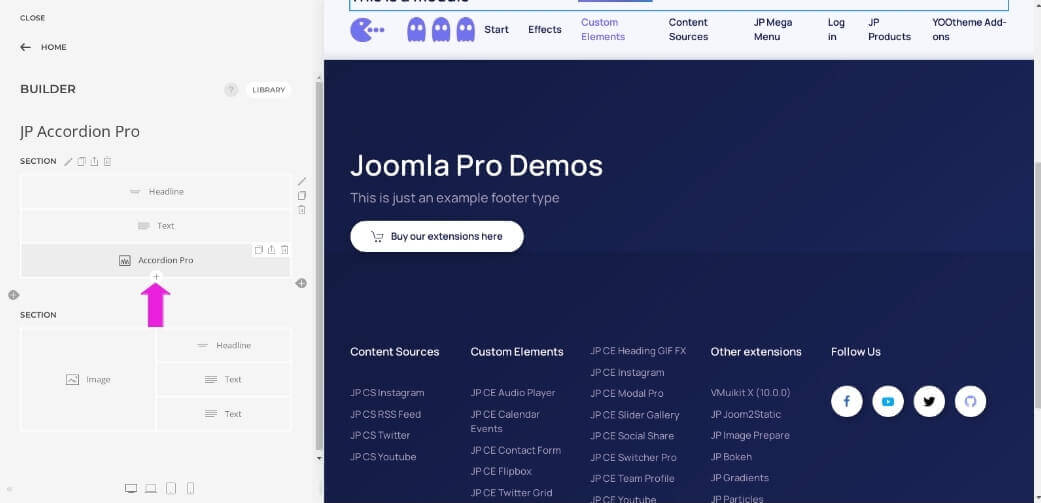Switch preview to tablet view icon
This screenshot has width=1041, height=503.
(171, 488)
